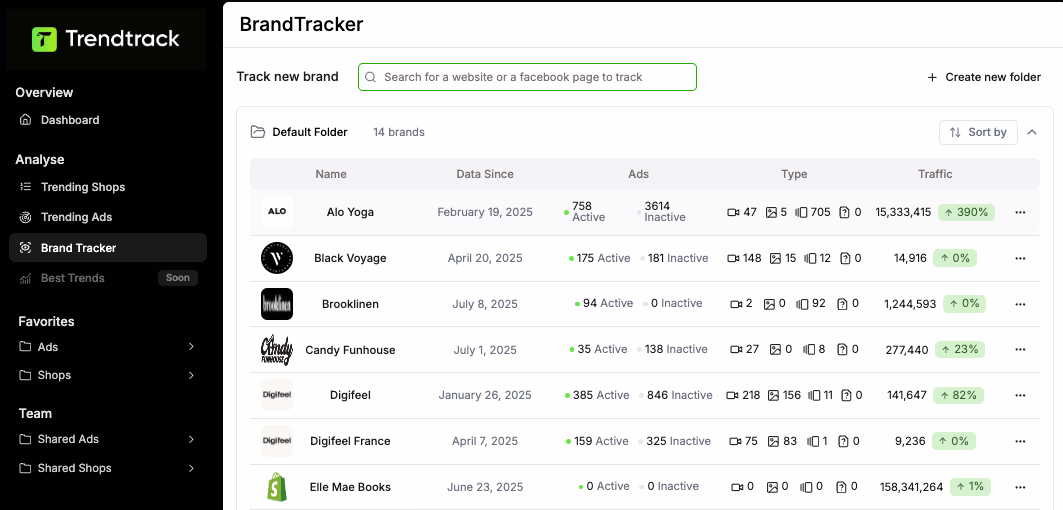Click Digifeel 82% traffic badge
Screen dimensions: 1063x510
[x=959, y=395]
